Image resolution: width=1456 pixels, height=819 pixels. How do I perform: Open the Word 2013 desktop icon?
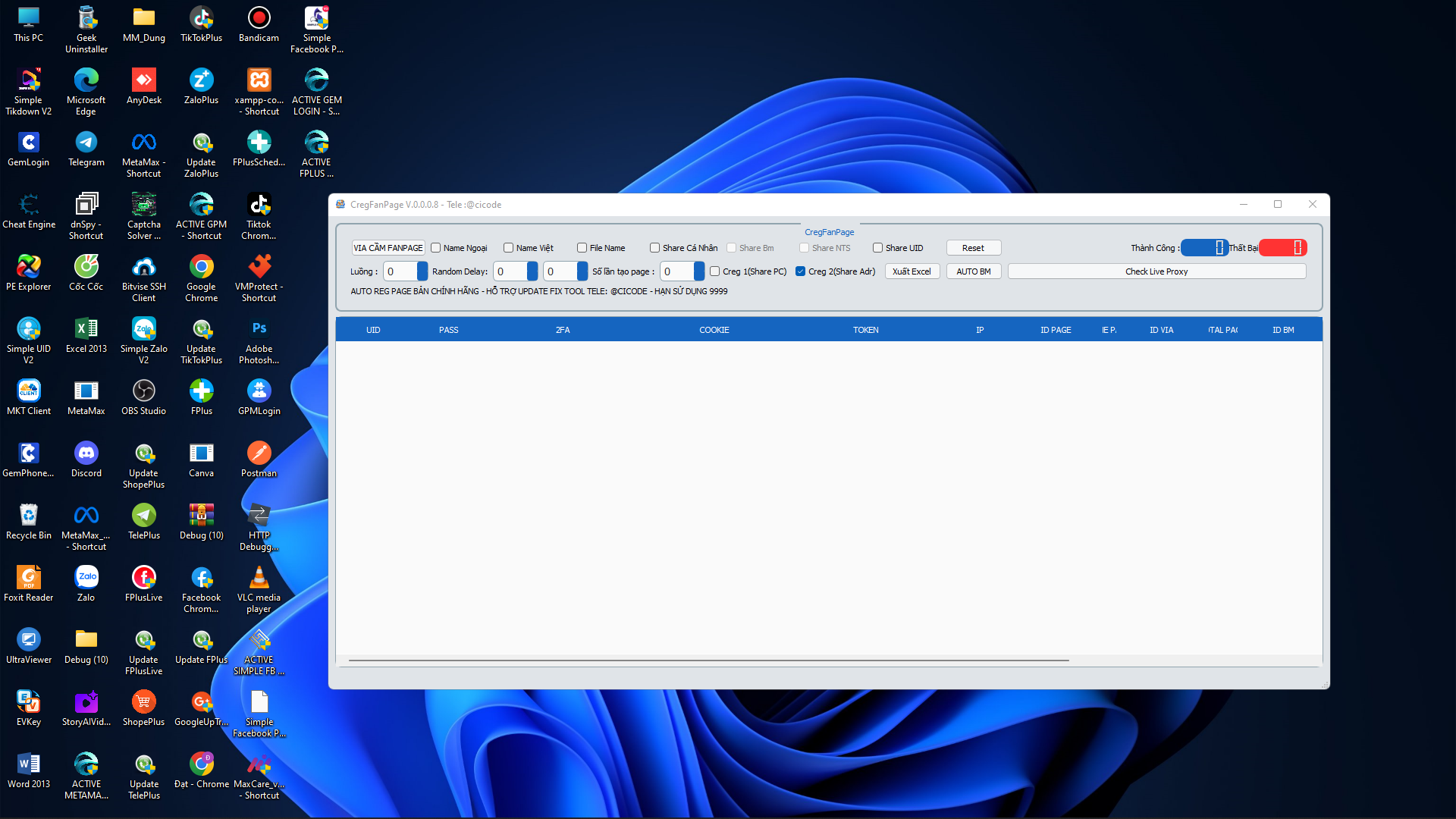point(28,770)
